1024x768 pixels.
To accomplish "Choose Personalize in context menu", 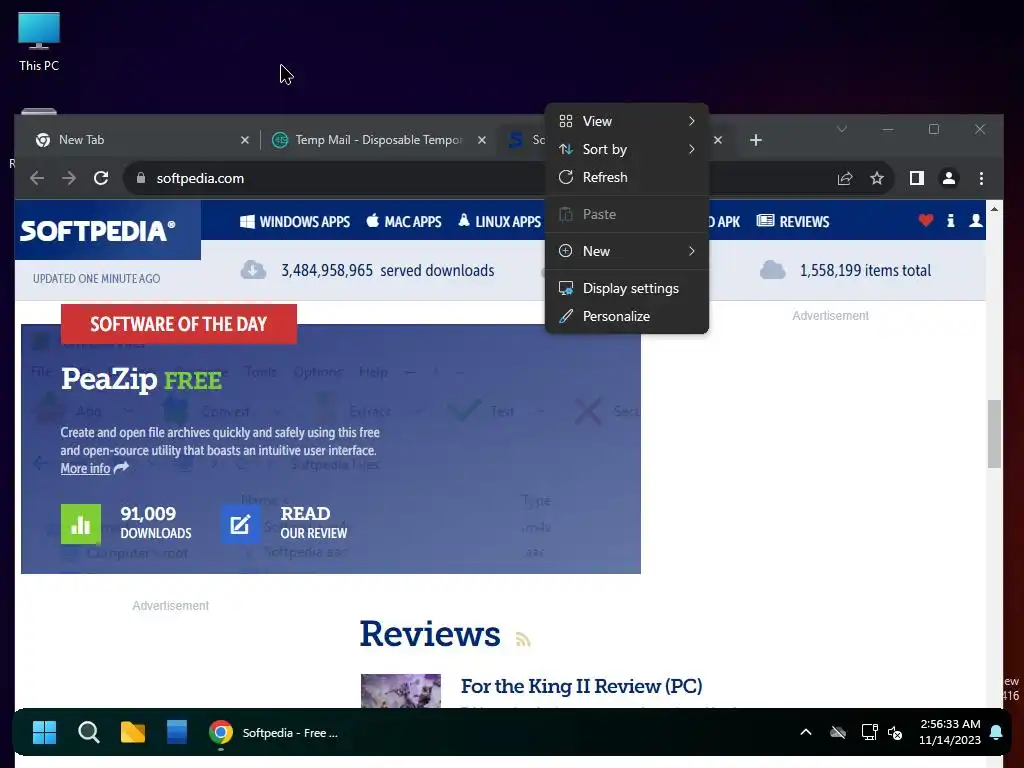I will [627, 317].
